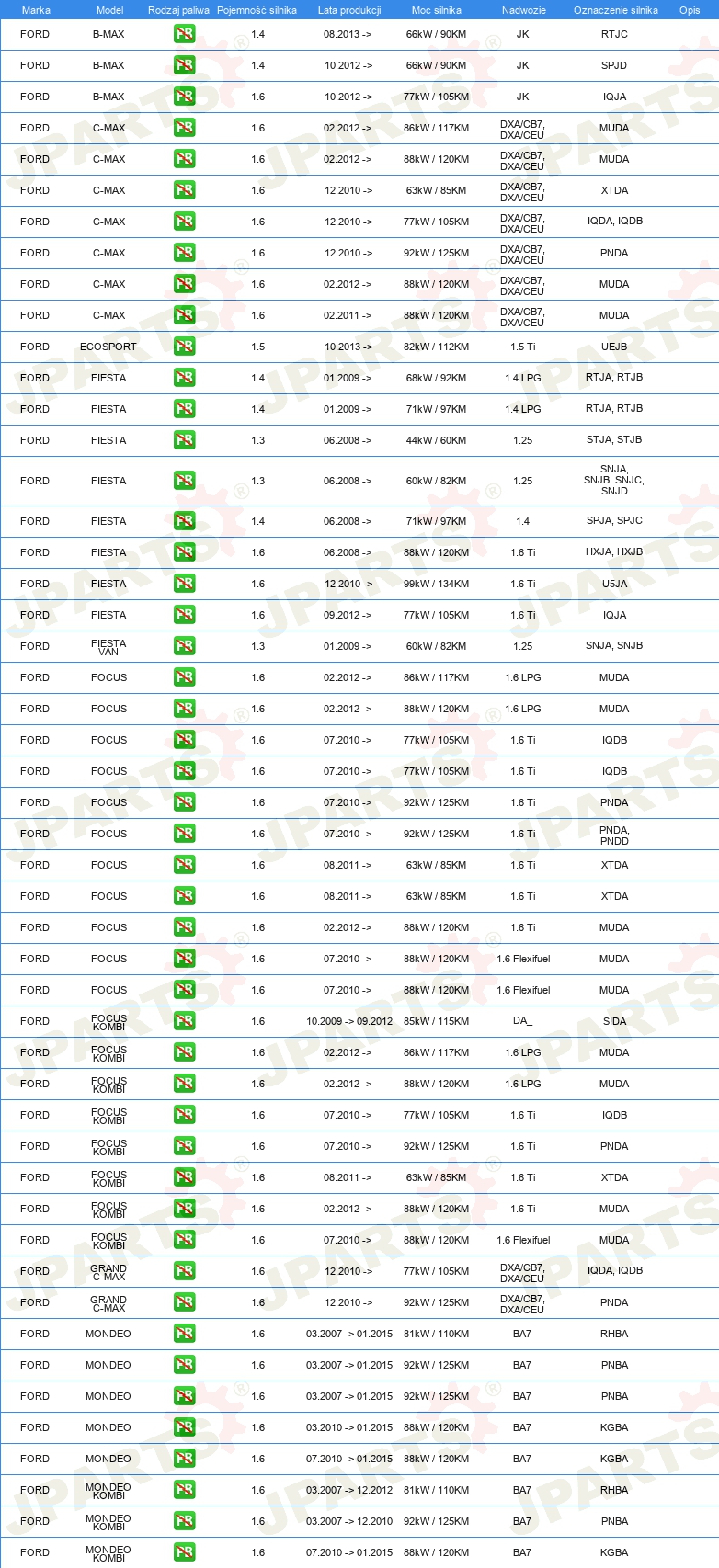Click the Opis column header
719x1568 pixels.
[690, 10]
